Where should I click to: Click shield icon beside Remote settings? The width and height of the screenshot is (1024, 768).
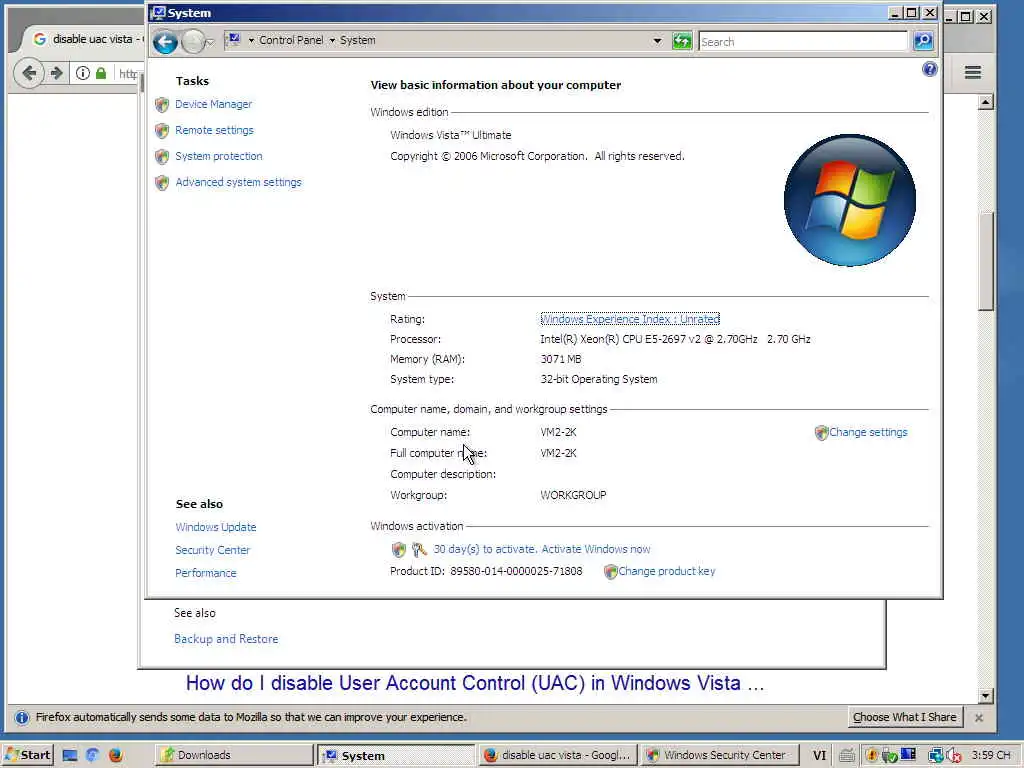pos(162,131)
